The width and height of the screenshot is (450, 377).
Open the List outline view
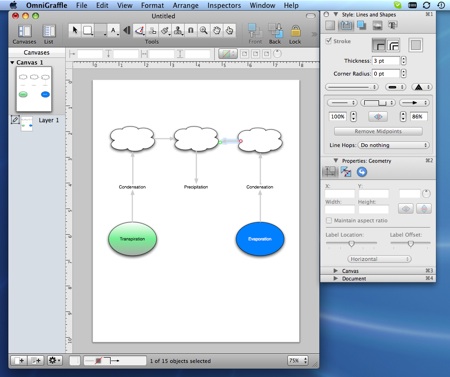point(49,34)
